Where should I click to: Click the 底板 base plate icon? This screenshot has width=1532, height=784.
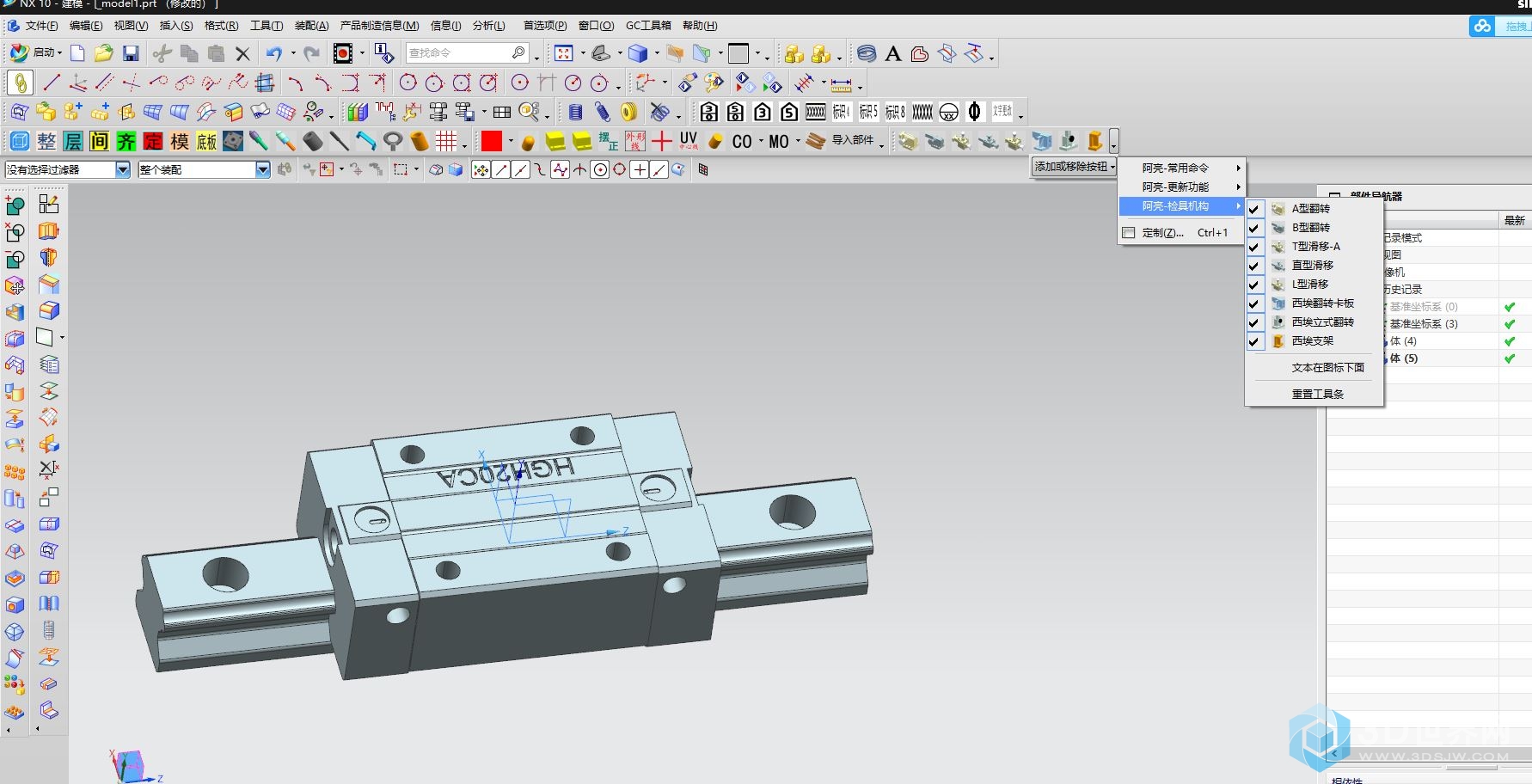[x=206, y=141]
